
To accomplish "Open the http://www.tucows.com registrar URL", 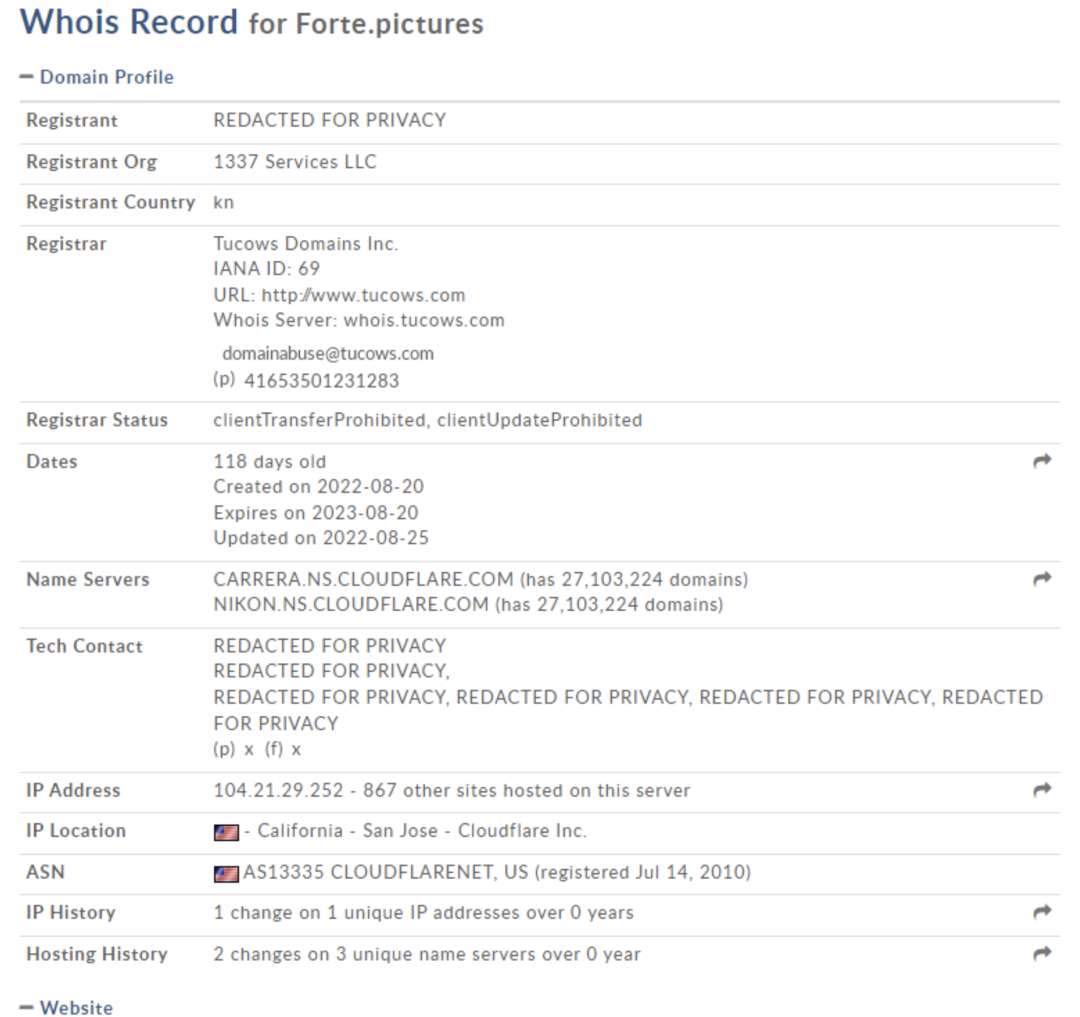I will (364, 295).
